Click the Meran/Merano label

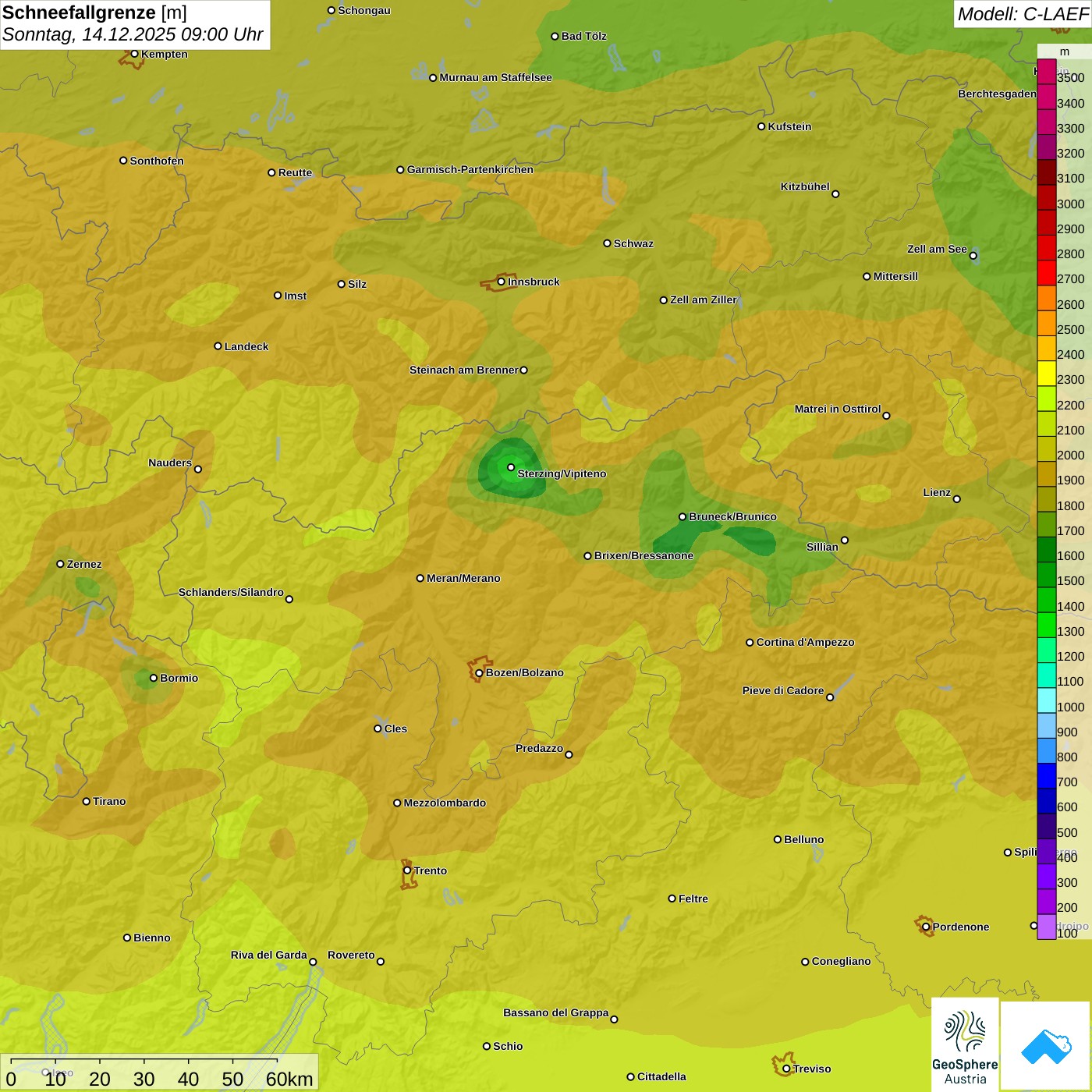coord(463,578)
